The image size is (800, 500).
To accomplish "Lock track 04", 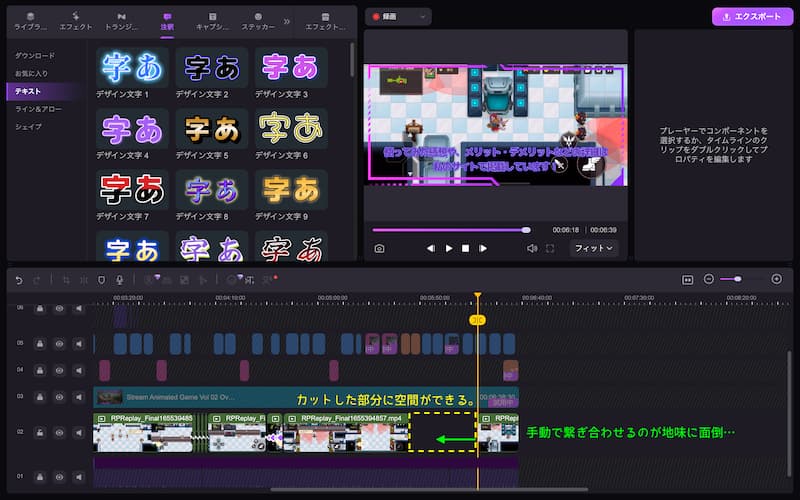I will 40,370.
